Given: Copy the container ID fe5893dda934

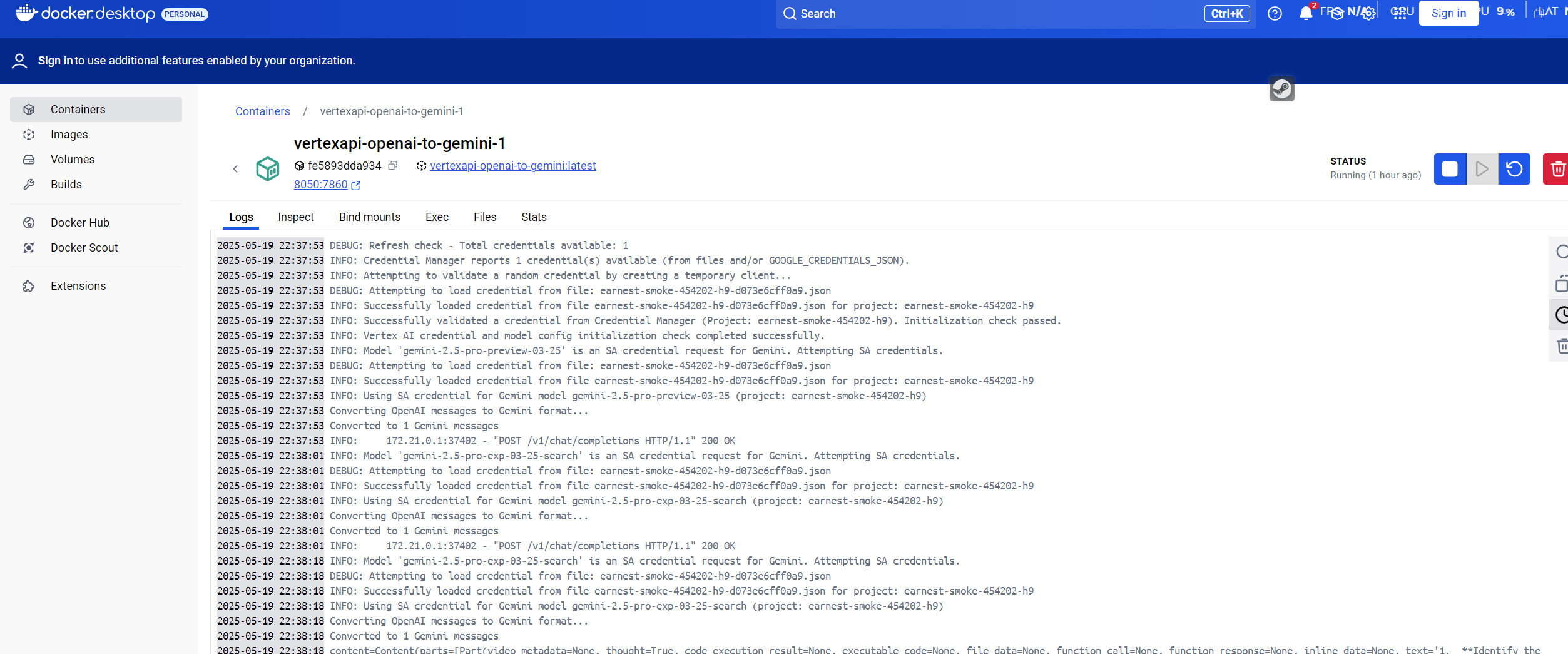Looking at the screenshot, I should click(x=393, y=166).
